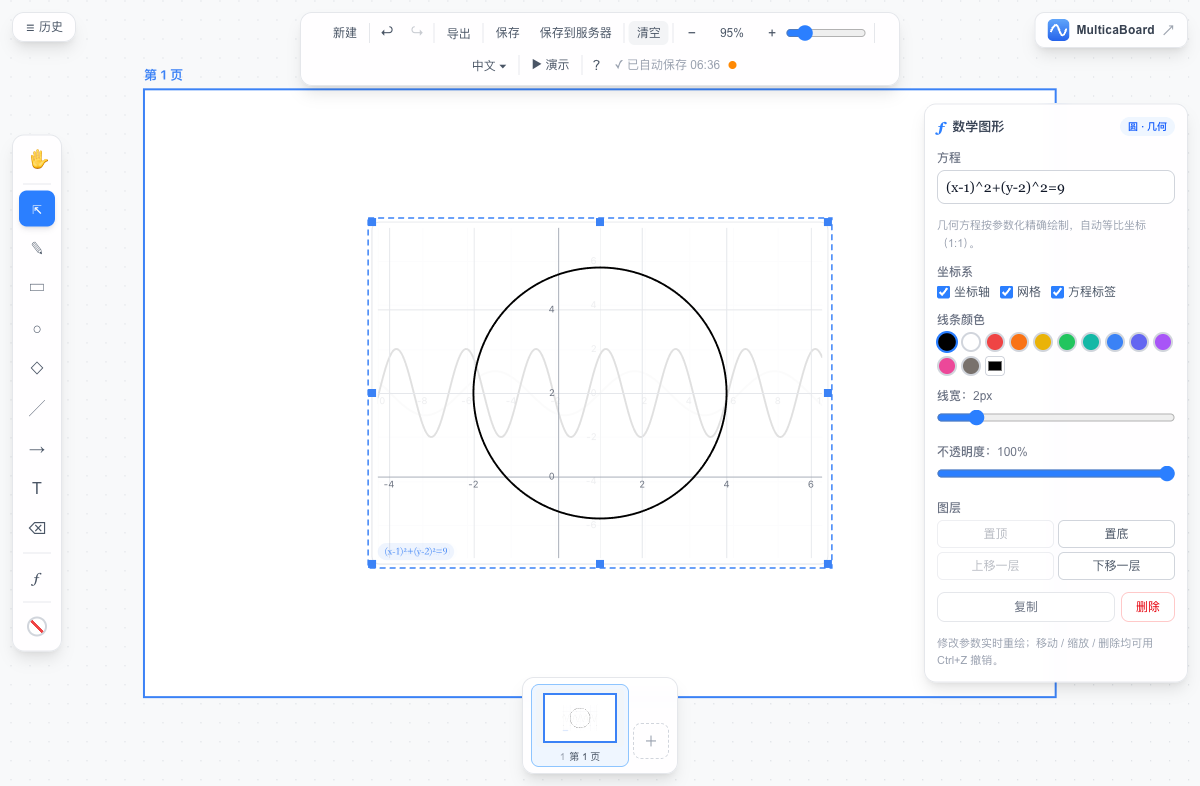The image size is (1200, 786).
Task: Pick the blue line color swatch
Action: [1115, 342]
